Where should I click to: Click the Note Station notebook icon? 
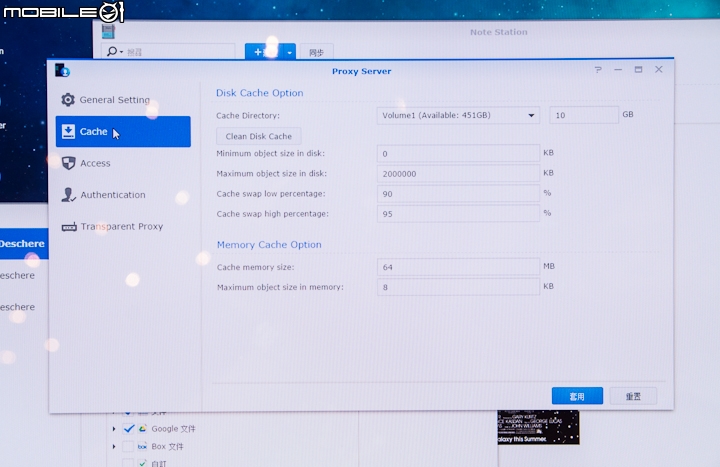[108, 32]
